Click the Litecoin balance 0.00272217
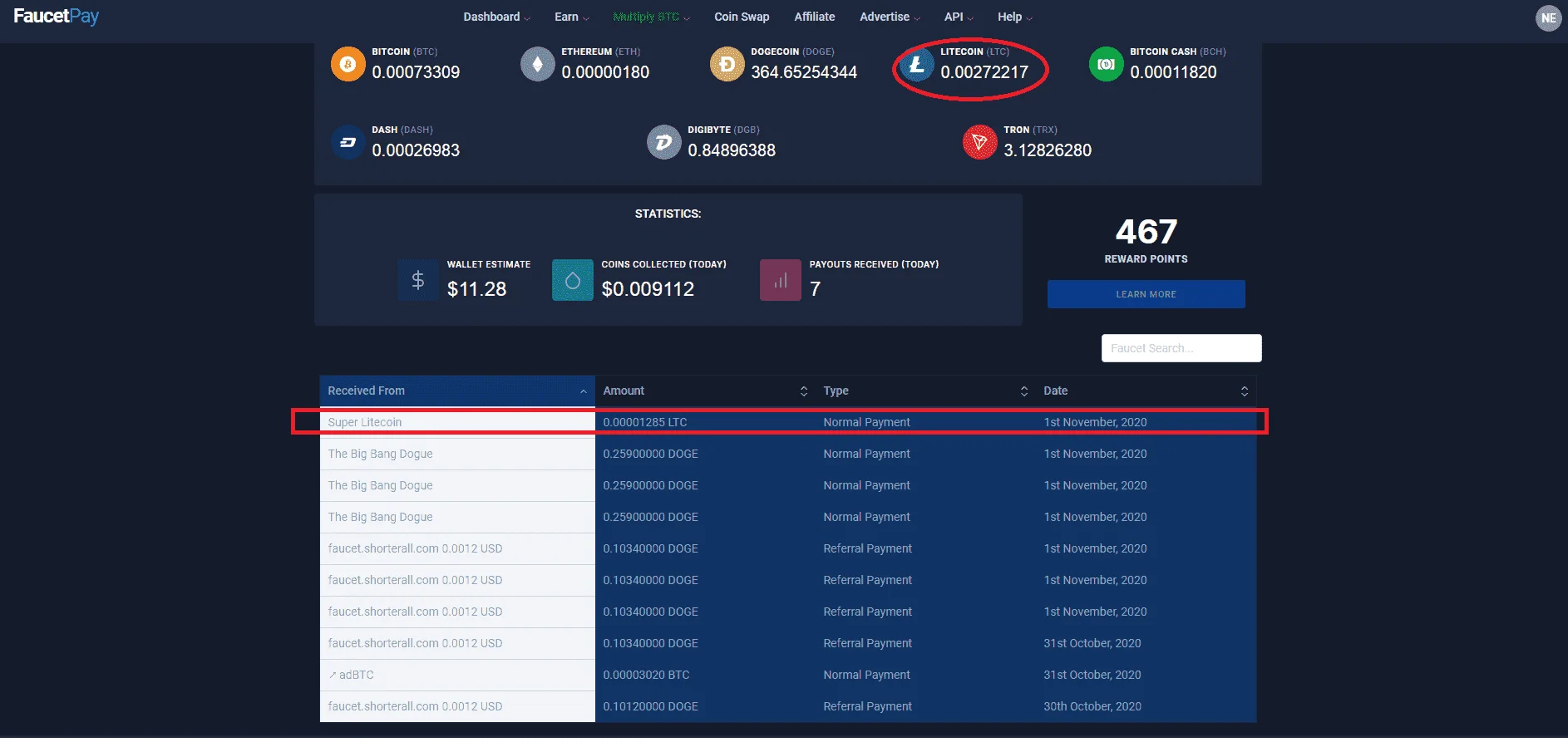The width and height of the screenshot is (1568, 747). pyautogui.click(x=984, y=72)
